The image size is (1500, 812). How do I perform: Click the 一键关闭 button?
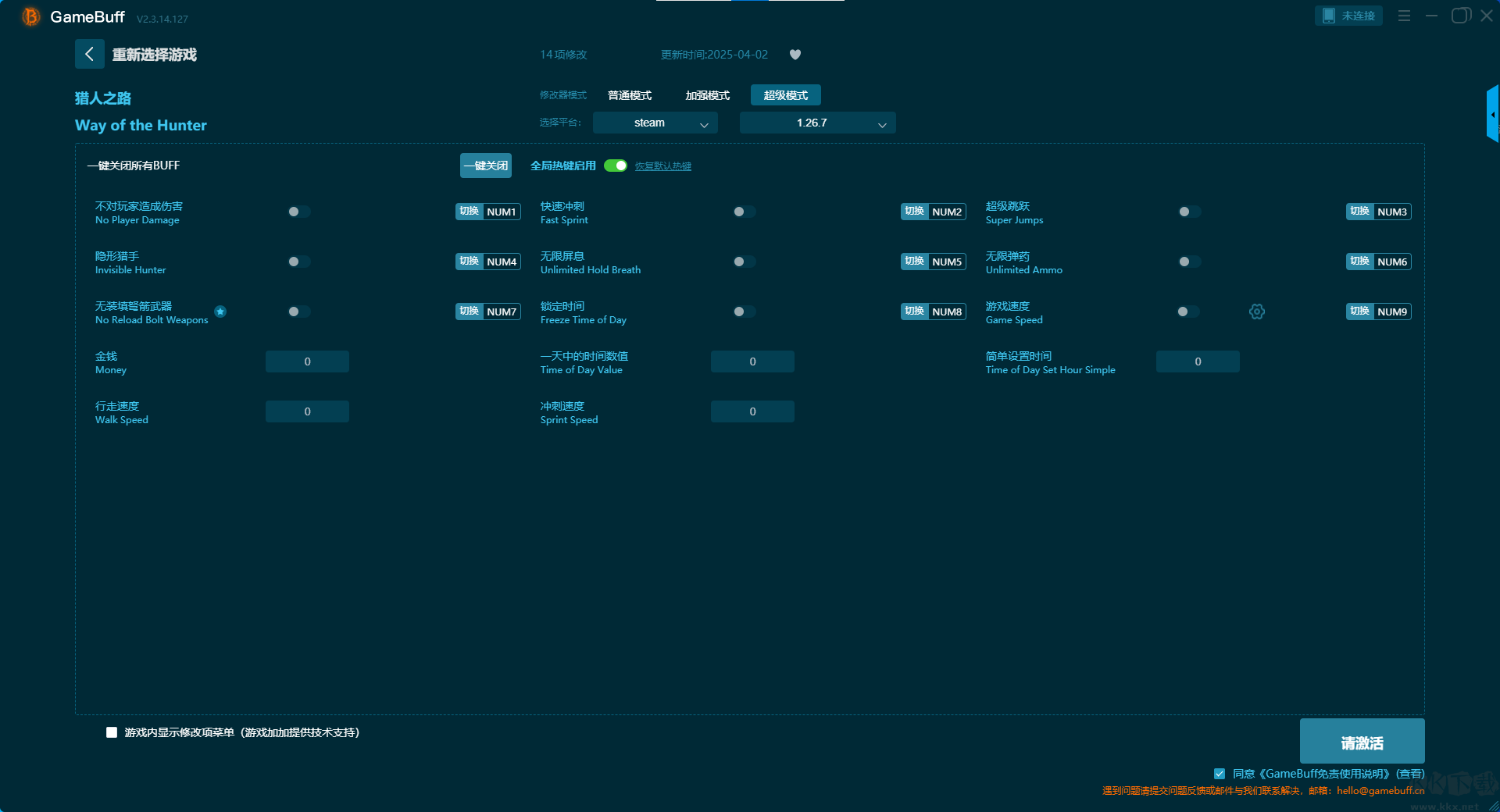click(485, 166)
